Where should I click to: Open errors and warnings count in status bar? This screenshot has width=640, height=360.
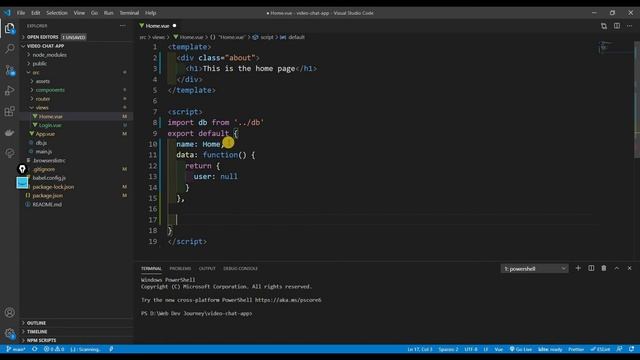click(54, 349)
